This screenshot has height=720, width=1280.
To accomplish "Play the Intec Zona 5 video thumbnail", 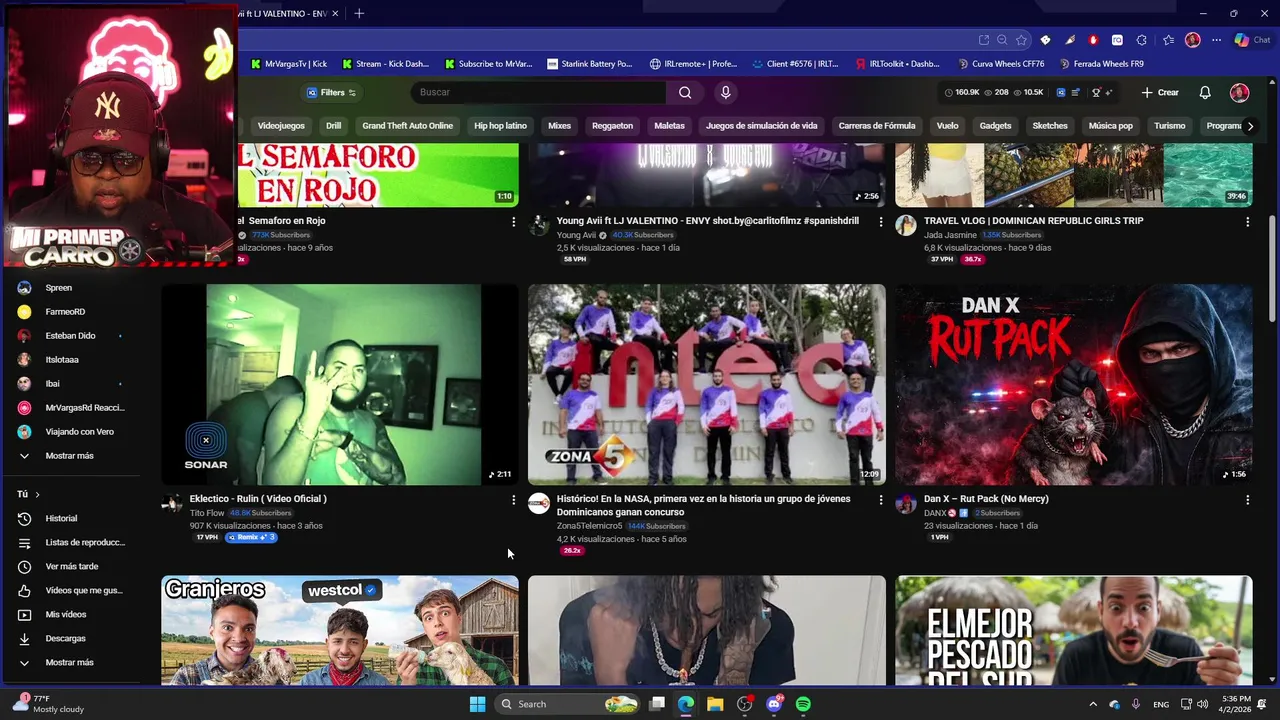I will pyautogui.click(x=707, y=385).
